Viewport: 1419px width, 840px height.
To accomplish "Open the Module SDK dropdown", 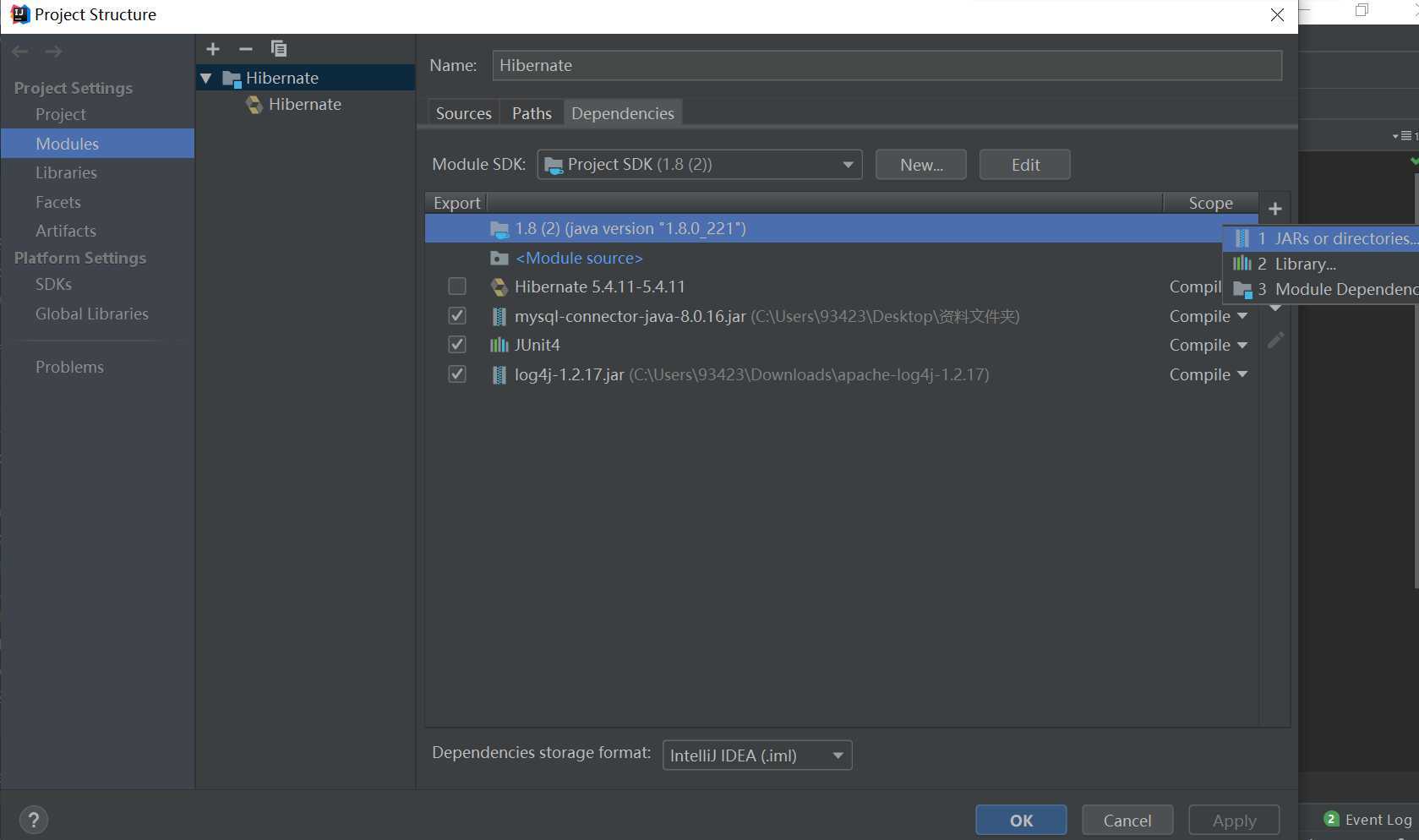I will click(700, 165).
